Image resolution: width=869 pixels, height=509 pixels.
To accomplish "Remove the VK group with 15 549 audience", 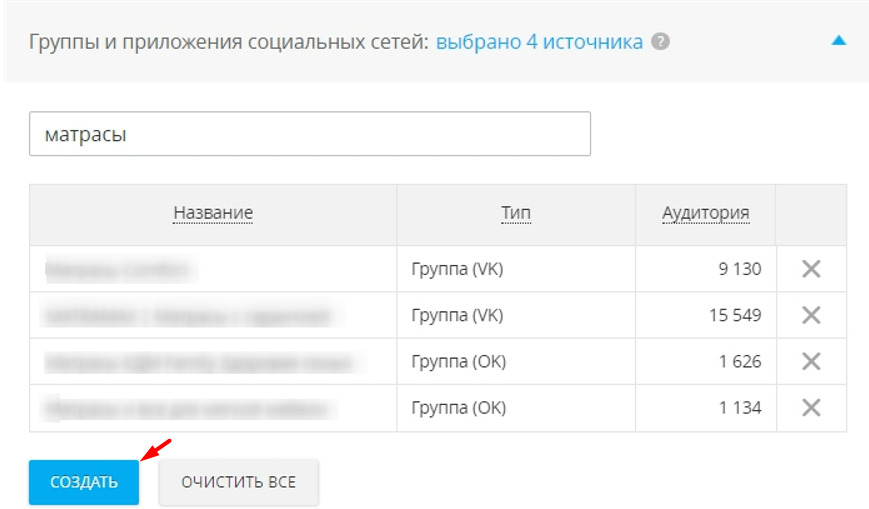I will 811,315.
